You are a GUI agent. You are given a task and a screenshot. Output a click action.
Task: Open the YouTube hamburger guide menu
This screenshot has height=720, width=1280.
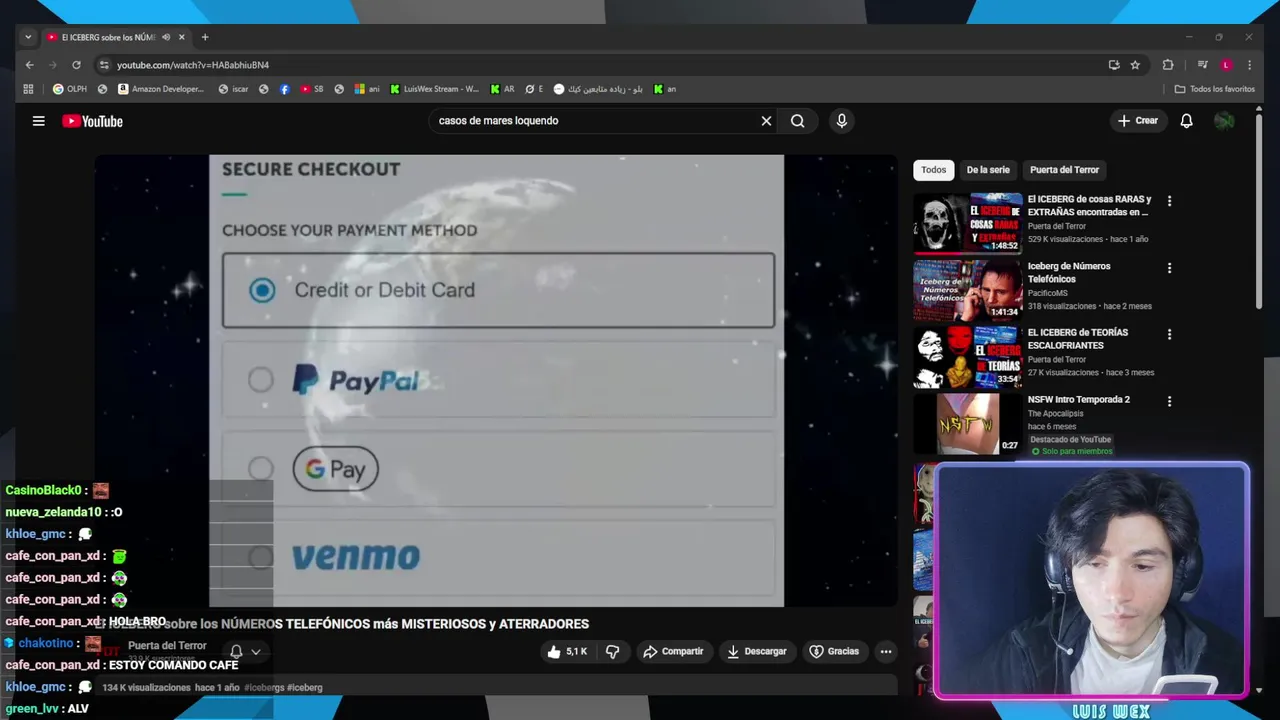click(x=38, y=121)
